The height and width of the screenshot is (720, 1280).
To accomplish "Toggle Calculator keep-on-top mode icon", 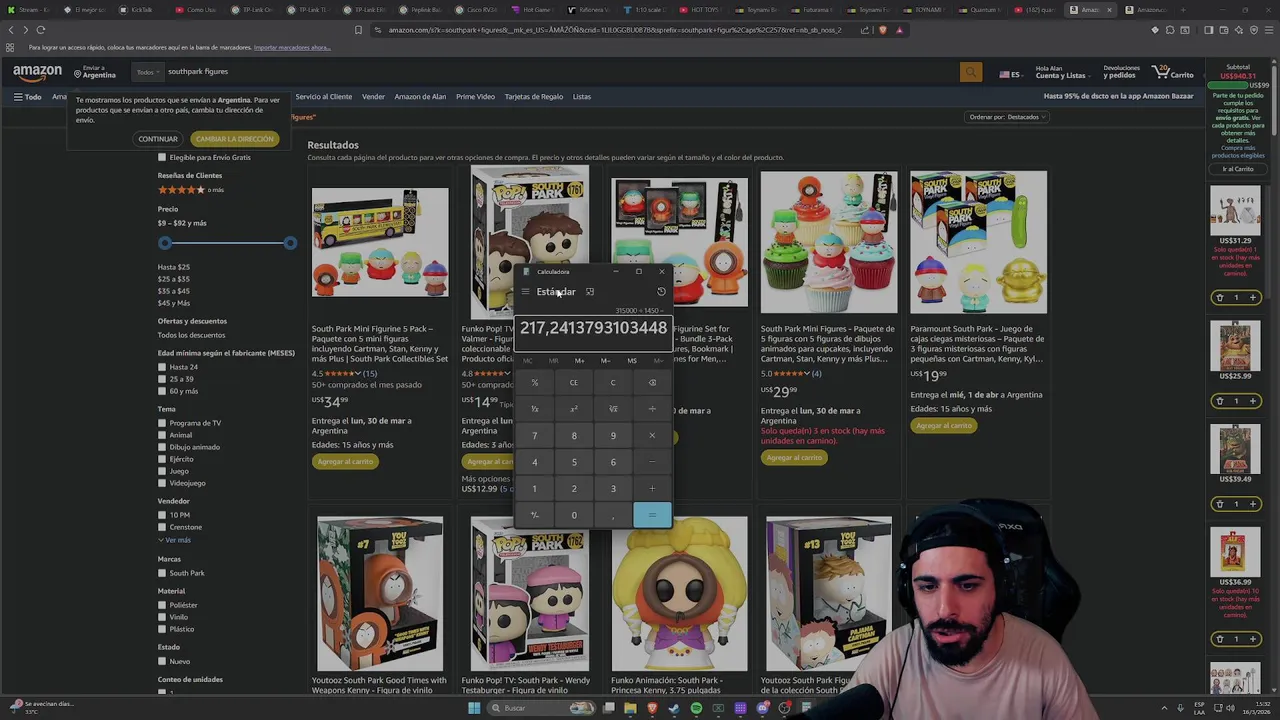I will [x=590, y=292].
